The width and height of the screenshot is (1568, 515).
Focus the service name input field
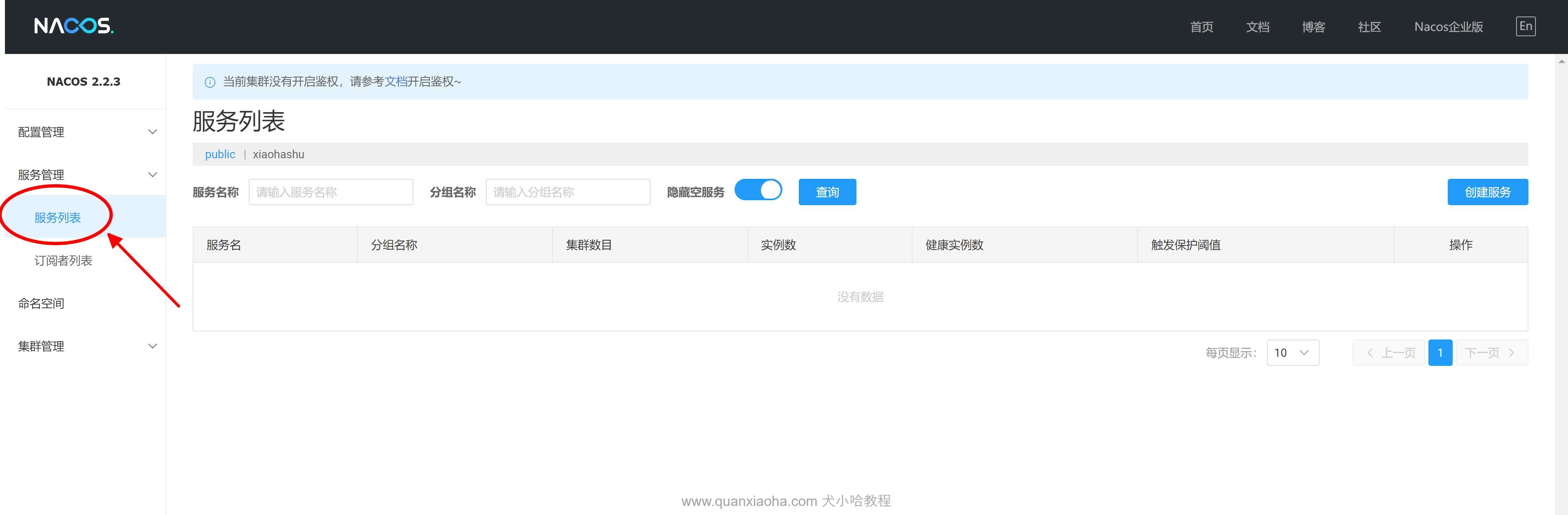click(x=331, y=192)
